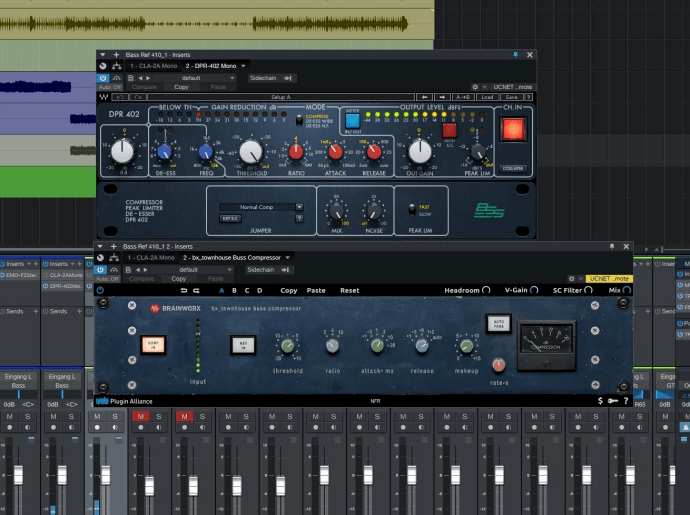Open the gear settings icon in DPR-402 window
The width and height of the screenshot is (690, 515).
click(x=475, y=87)
